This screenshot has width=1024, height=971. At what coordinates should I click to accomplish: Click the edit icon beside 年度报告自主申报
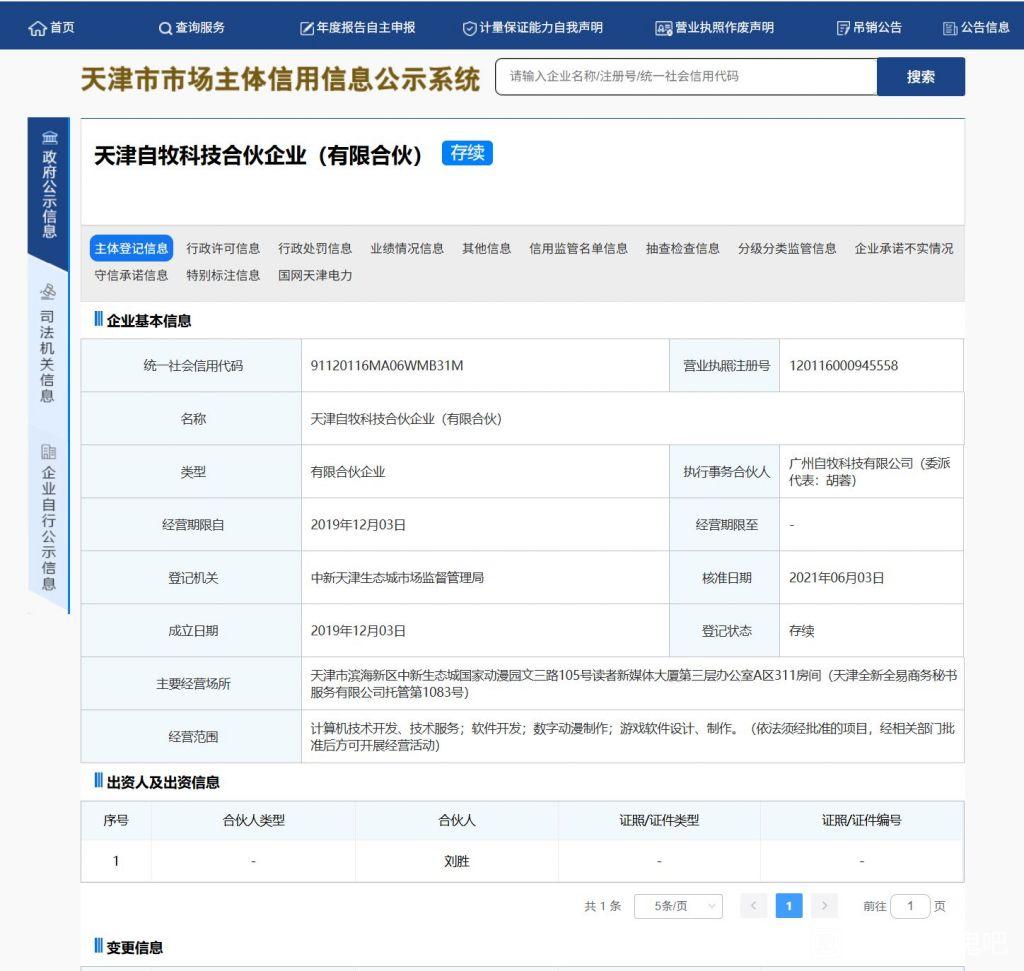307,28
